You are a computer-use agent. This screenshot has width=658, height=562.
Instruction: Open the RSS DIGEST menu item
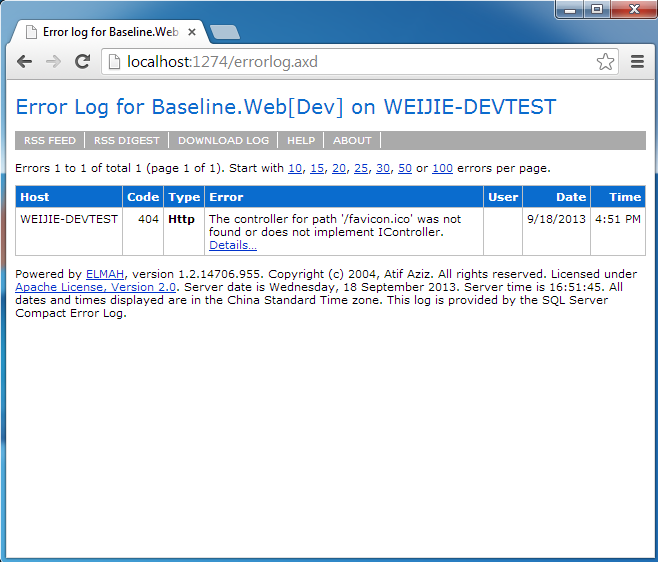point(127,140)
